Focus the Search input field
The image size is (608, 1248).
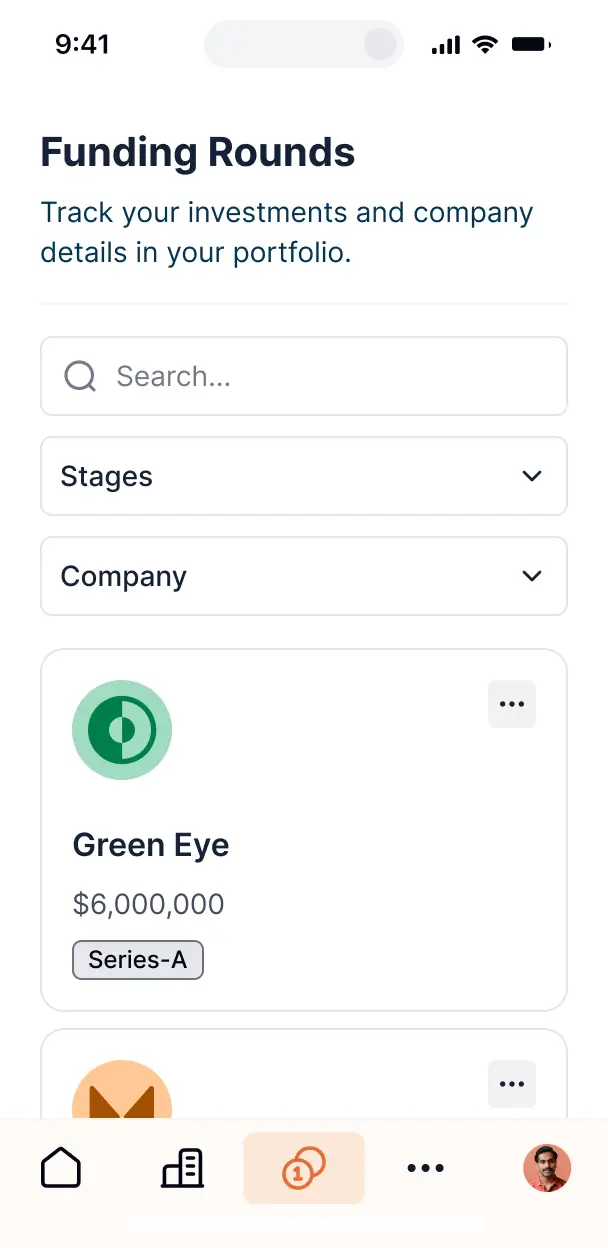click(300, 376)
